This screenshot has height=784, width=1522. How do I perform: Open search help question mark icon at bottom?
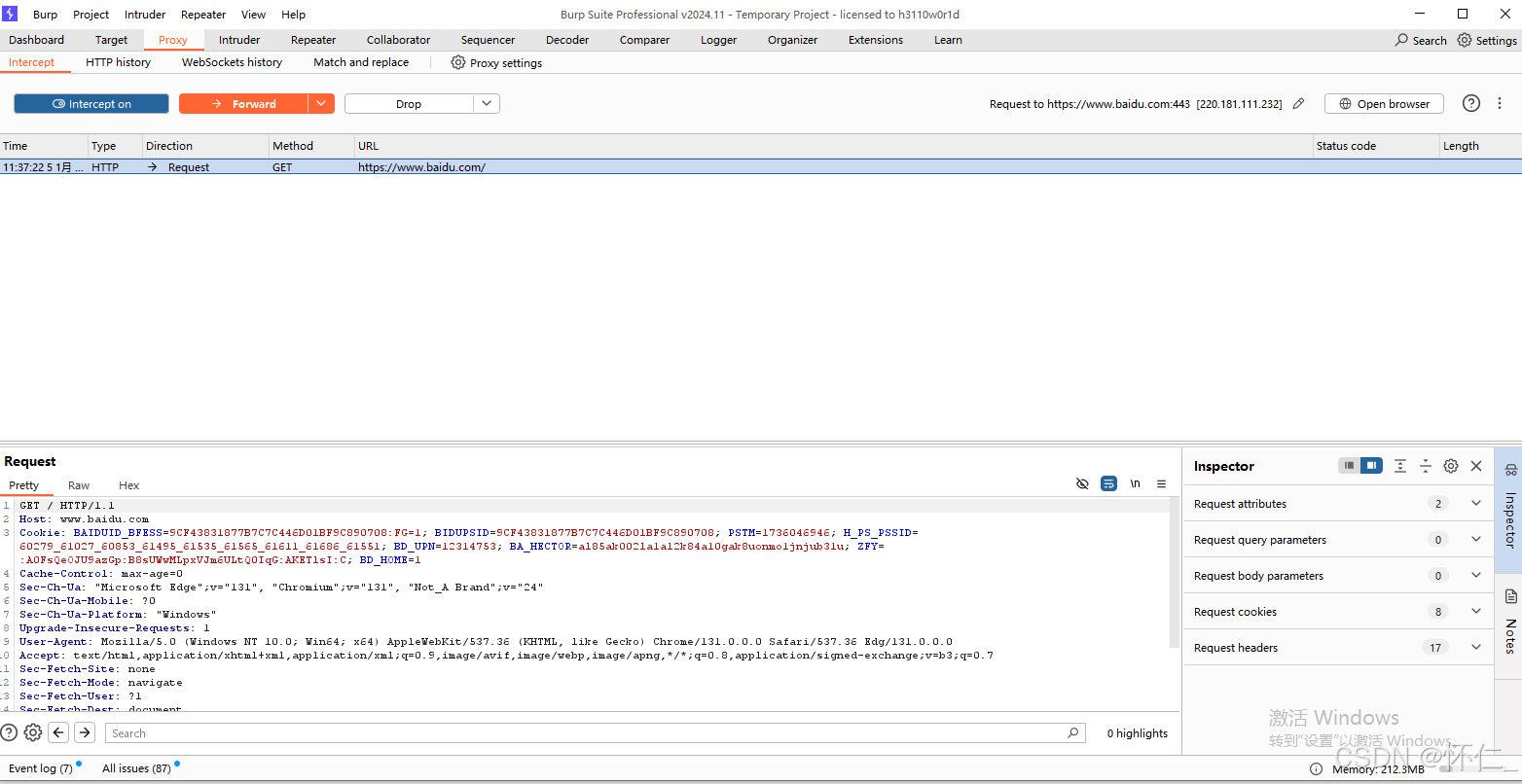(9, 732)
